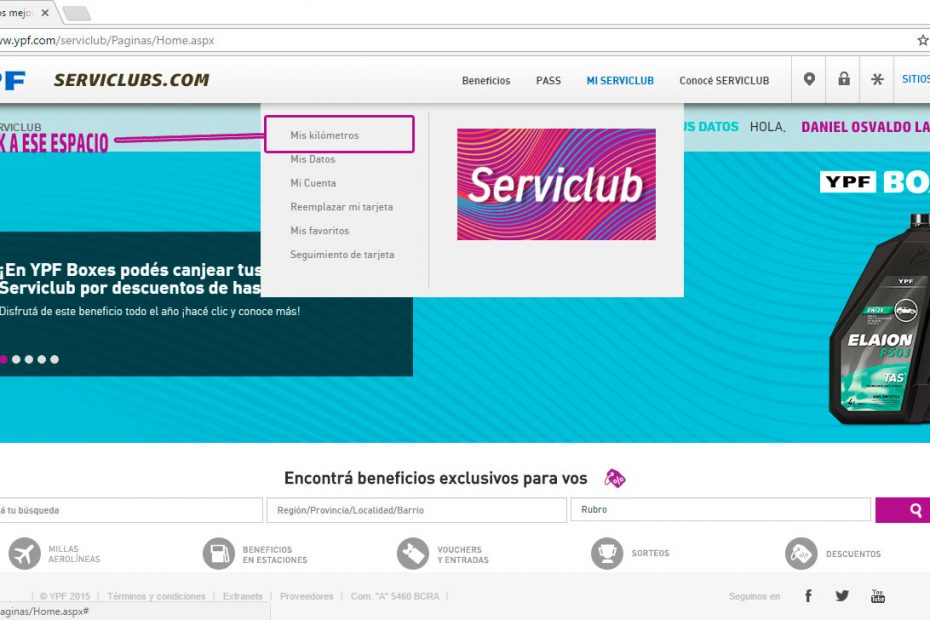930x620 pixels.
Task: Click the browser address bar
Action: (x=457, y=40)
